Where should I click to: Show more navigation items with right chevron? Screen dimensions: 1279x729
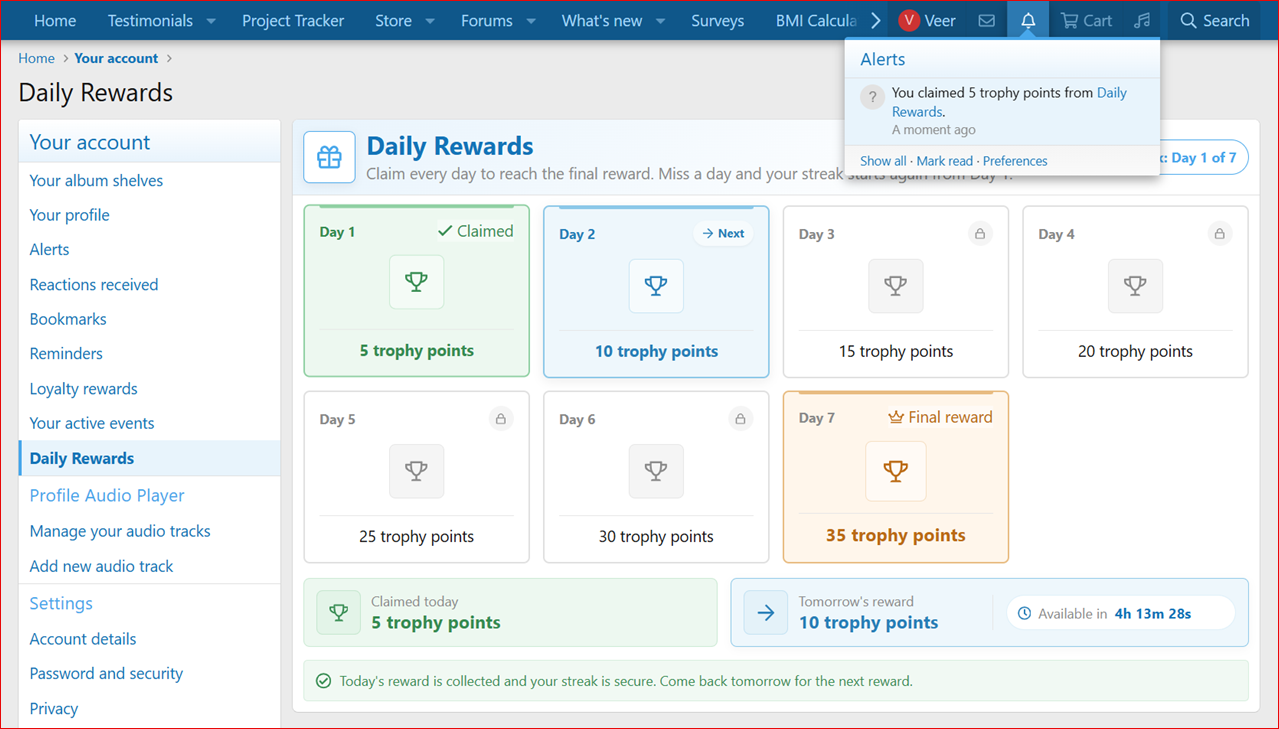(x=876, y=20)
